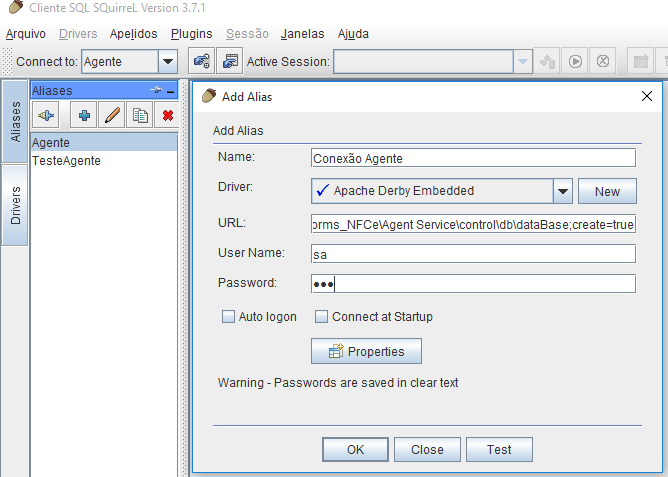Click the New driver button

pos(607,191)
